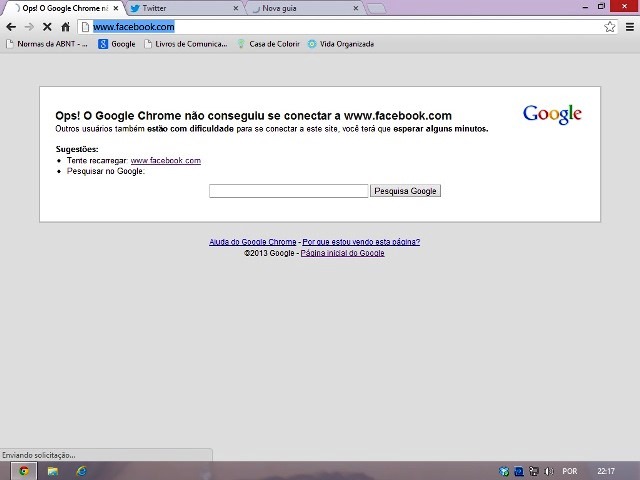
Task: Click the Google logo
Action: pos(552,114)
